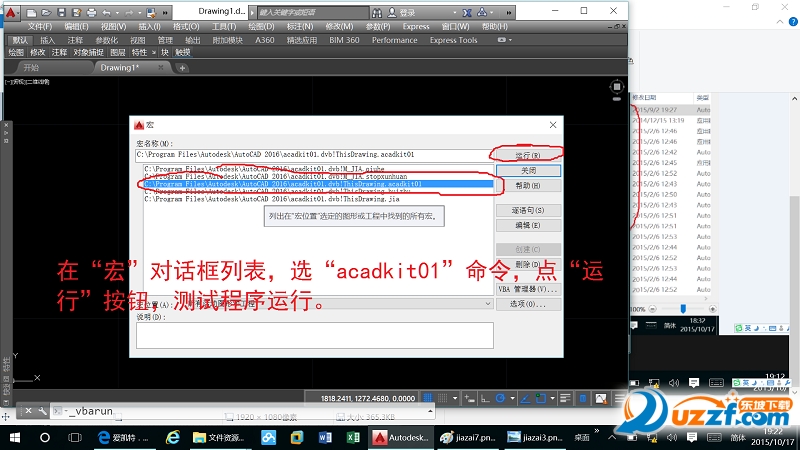Open Word from the Windows taskbar
Image resolution: width=800 pixels, height=450 pixels.
[x=325, y=437]
